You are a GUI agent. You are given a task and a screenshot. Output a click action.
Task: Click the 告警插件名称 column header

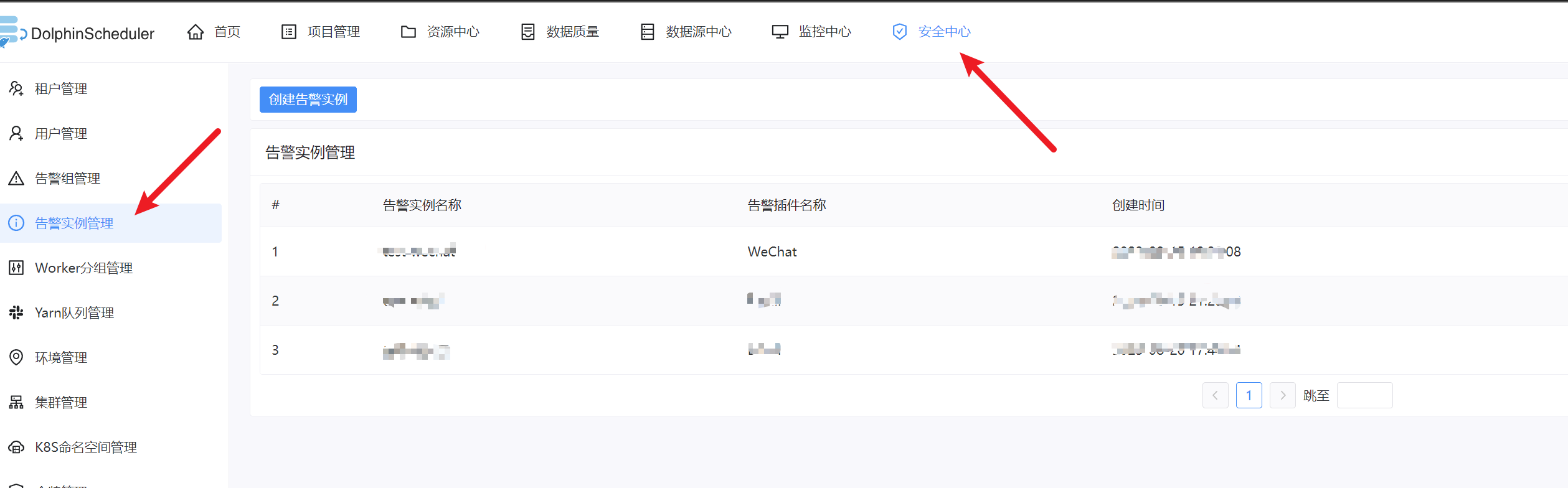787,205
